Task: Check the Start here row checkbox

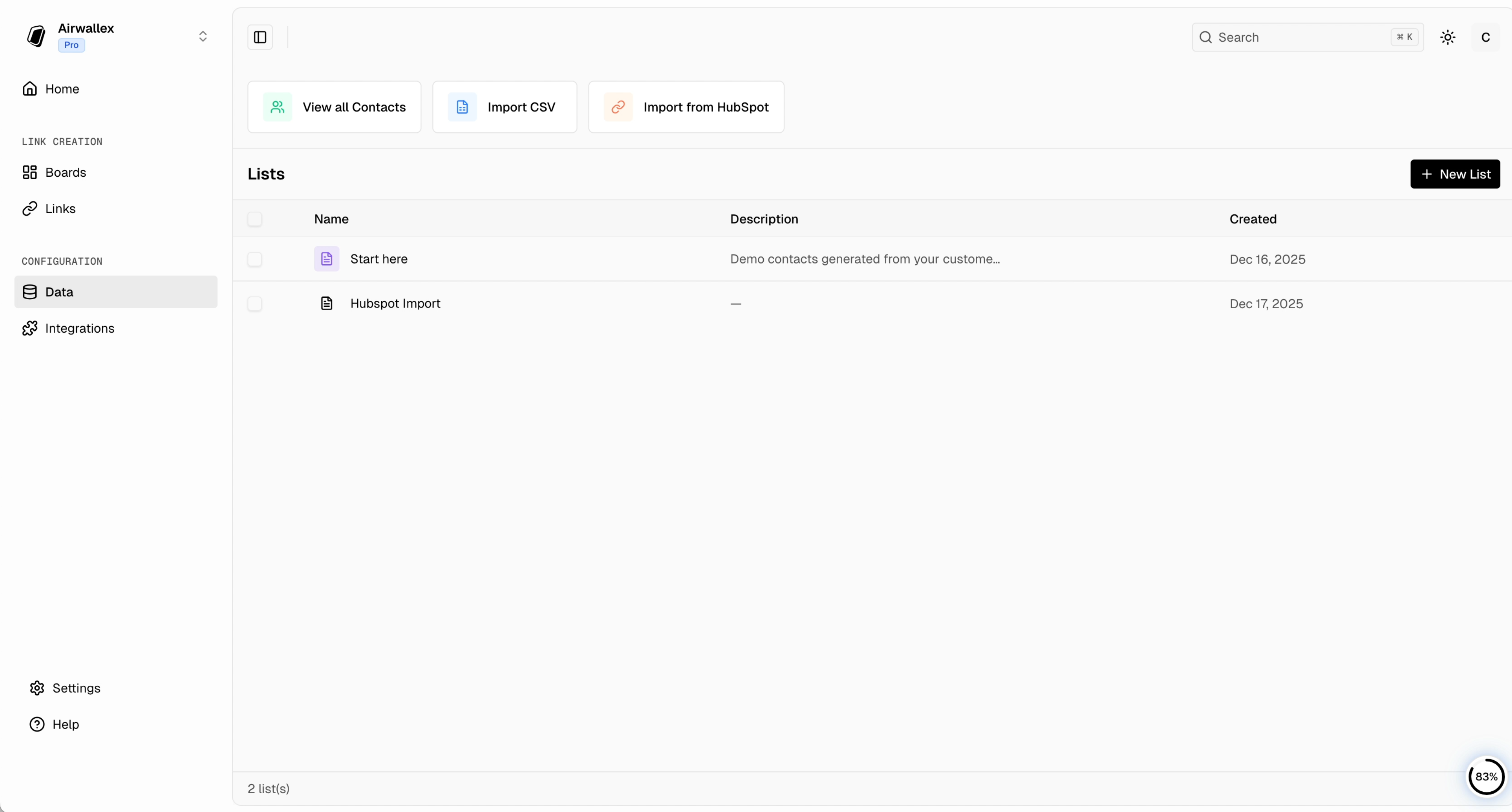Action: (255, 259)
